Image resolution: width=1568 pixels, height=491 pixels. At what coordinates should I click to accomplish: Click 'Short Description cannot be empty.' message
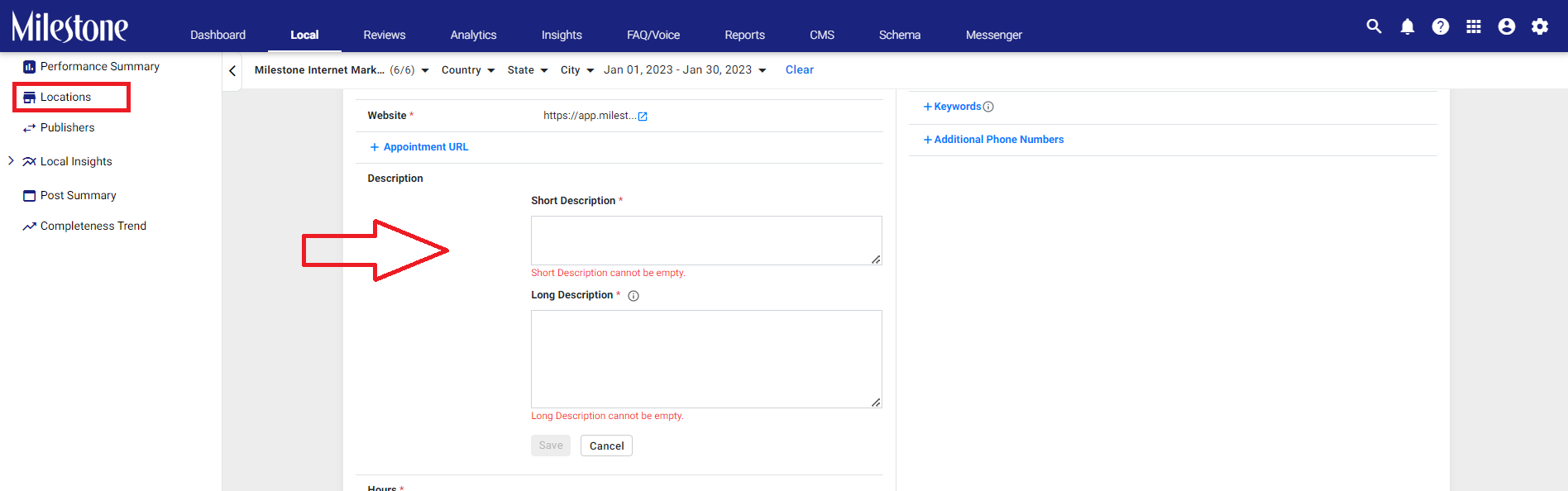pos(608,273)
